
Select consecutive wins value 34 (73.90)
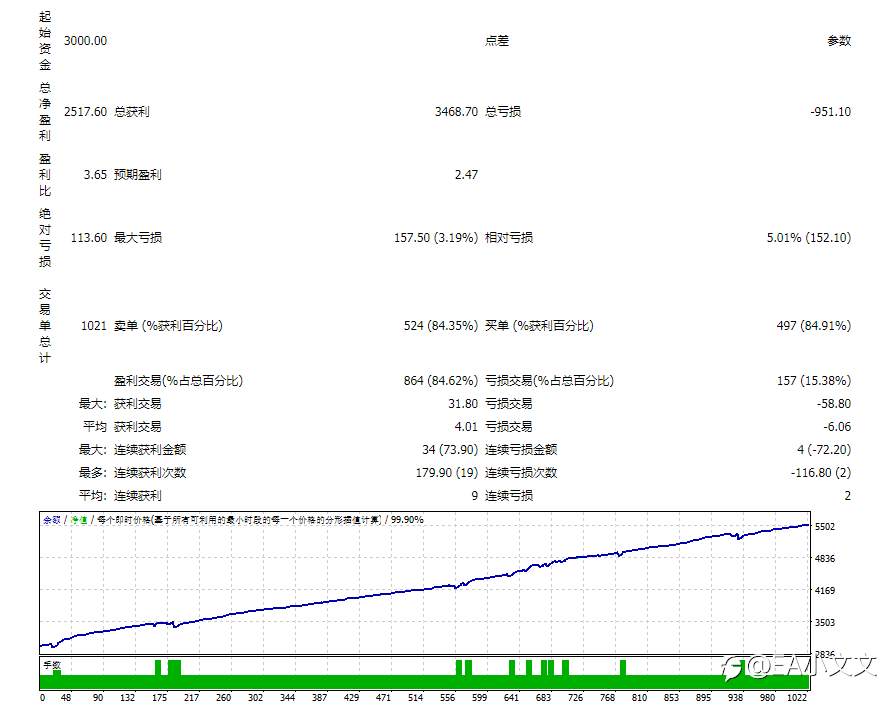(450, 450)
